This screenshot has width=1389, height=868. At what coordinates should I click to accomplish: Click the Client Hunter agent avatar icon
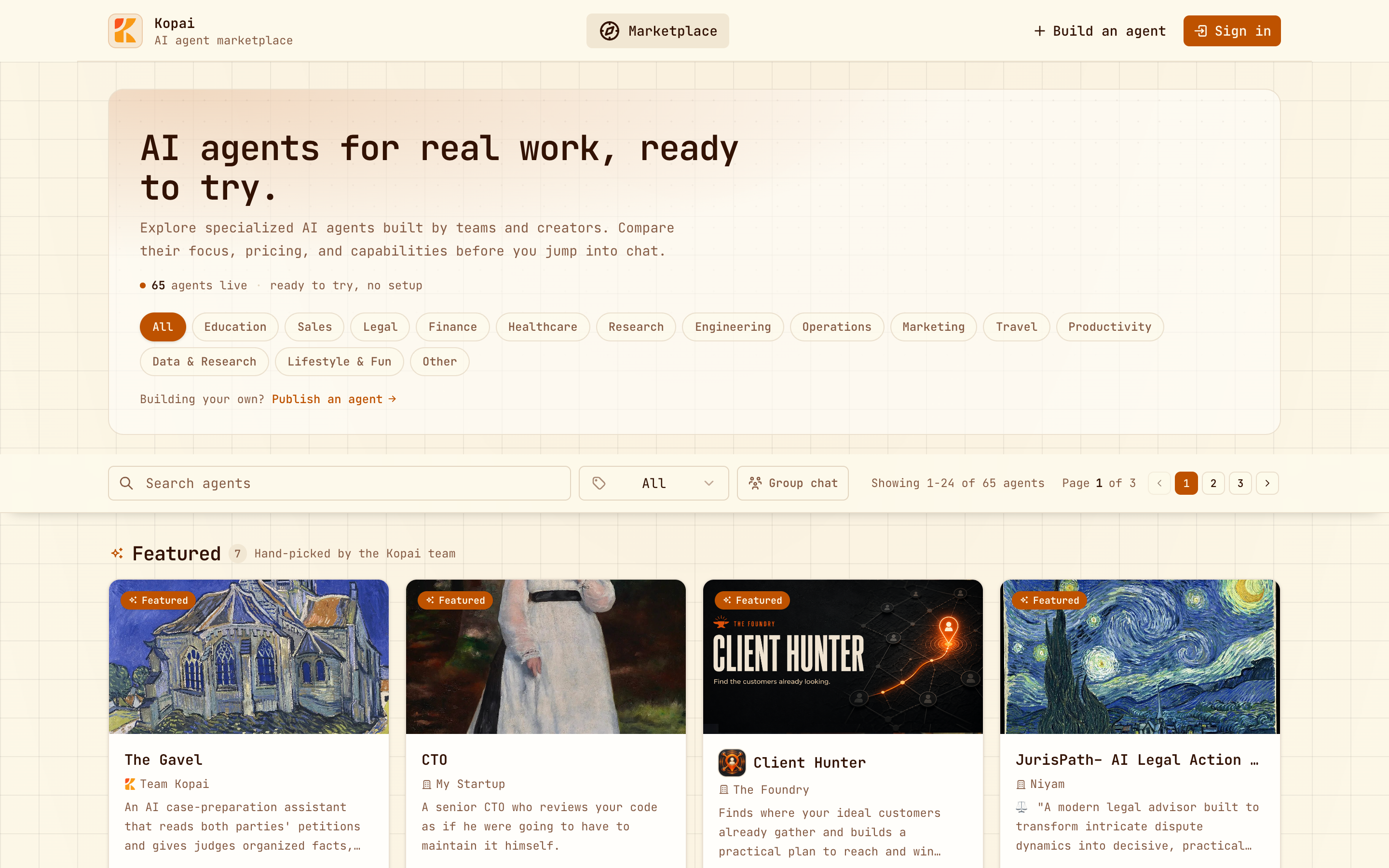(x=732, y=762)
